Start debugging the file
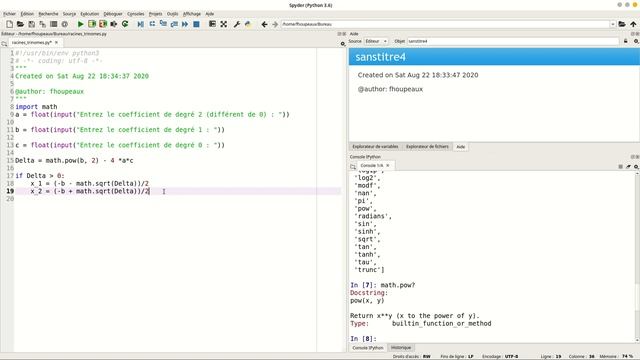The width and height of the screenshot is (640, 360). coord(140,24)
